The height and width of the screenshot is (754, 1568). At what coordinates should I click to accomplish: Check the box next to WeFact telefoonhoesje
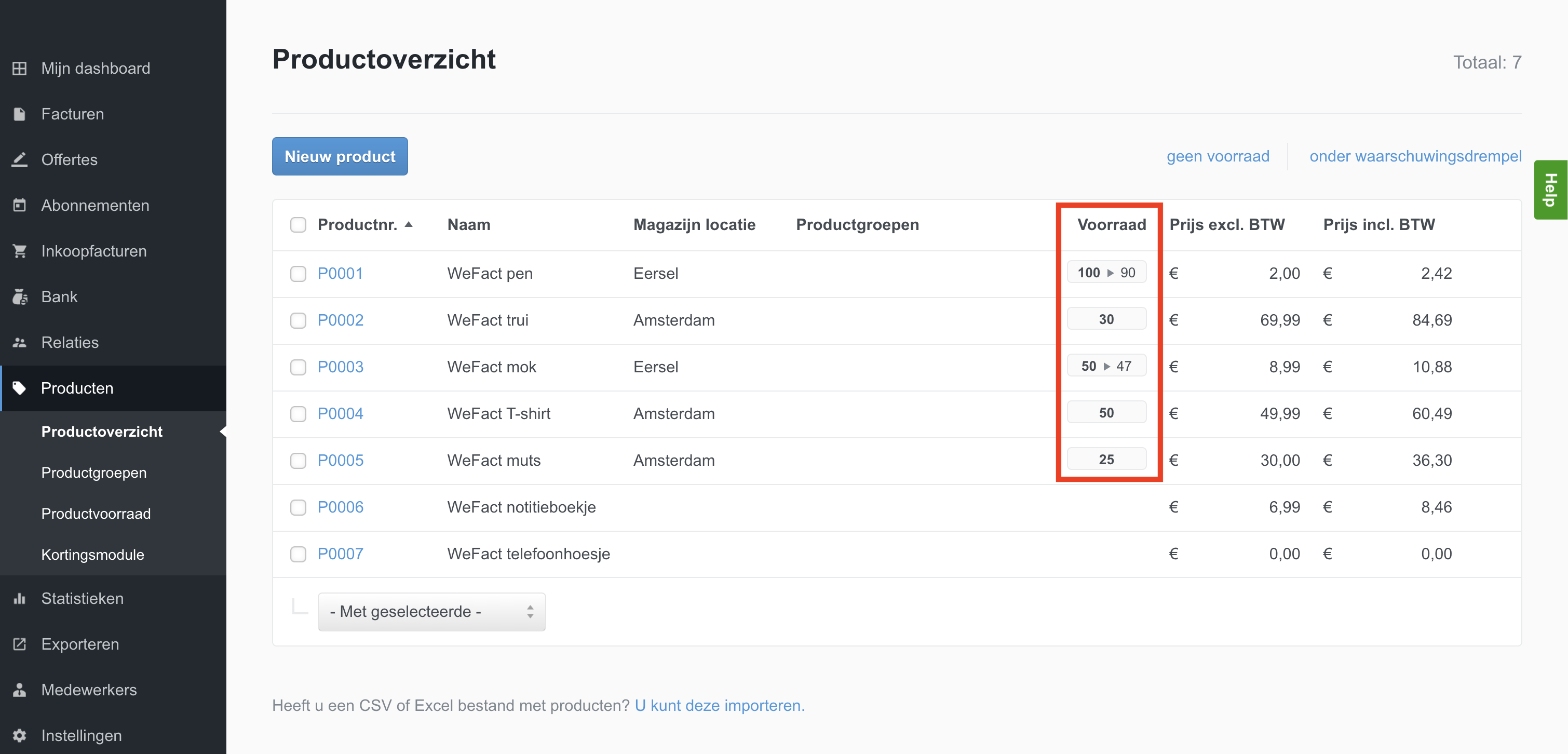coord(298,554)
